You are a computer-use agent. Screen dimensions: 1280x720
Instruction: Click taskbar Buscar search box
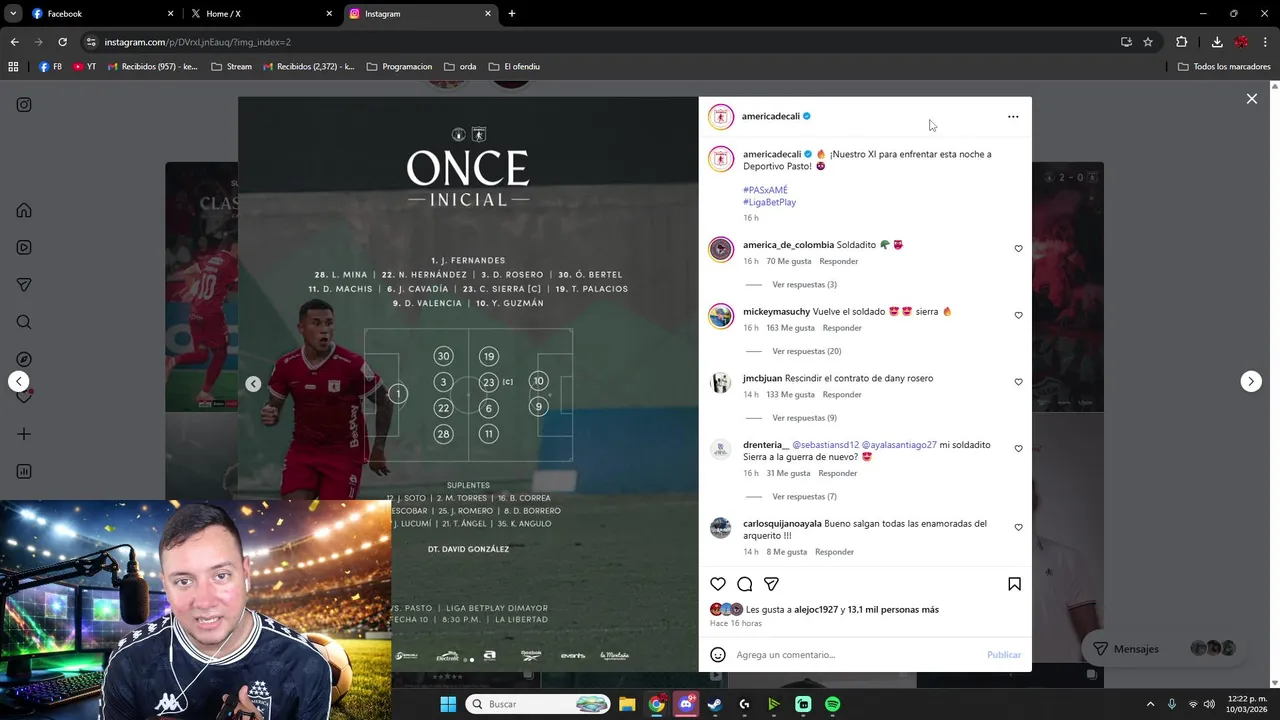[538, 704]
